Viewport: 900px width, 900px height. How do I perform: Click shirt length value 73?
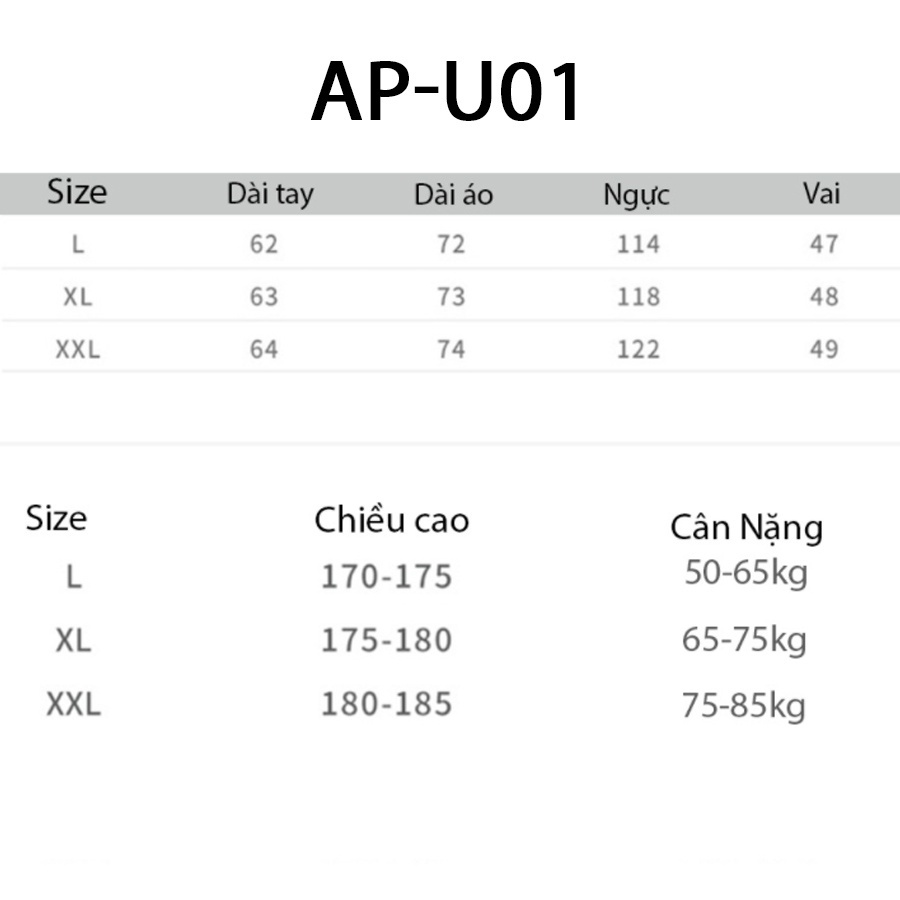(x=451, y=297)
